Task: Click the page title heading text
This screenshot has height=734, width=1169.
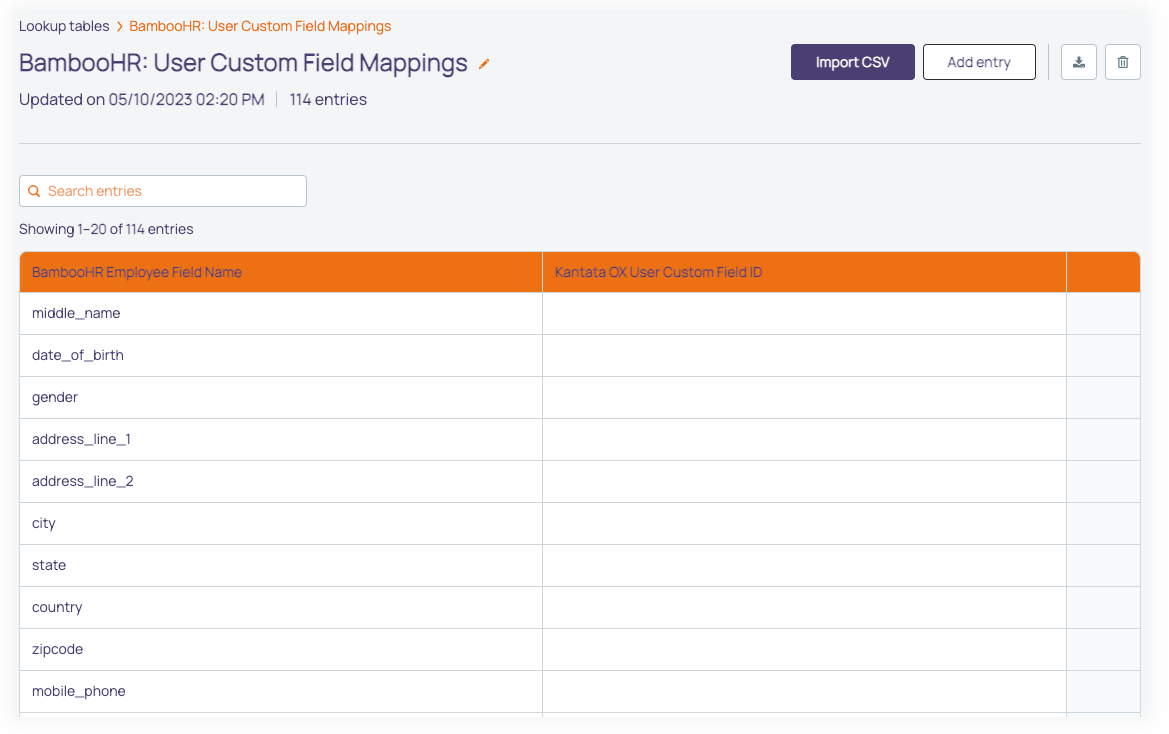Action: [x=243, y=63]
